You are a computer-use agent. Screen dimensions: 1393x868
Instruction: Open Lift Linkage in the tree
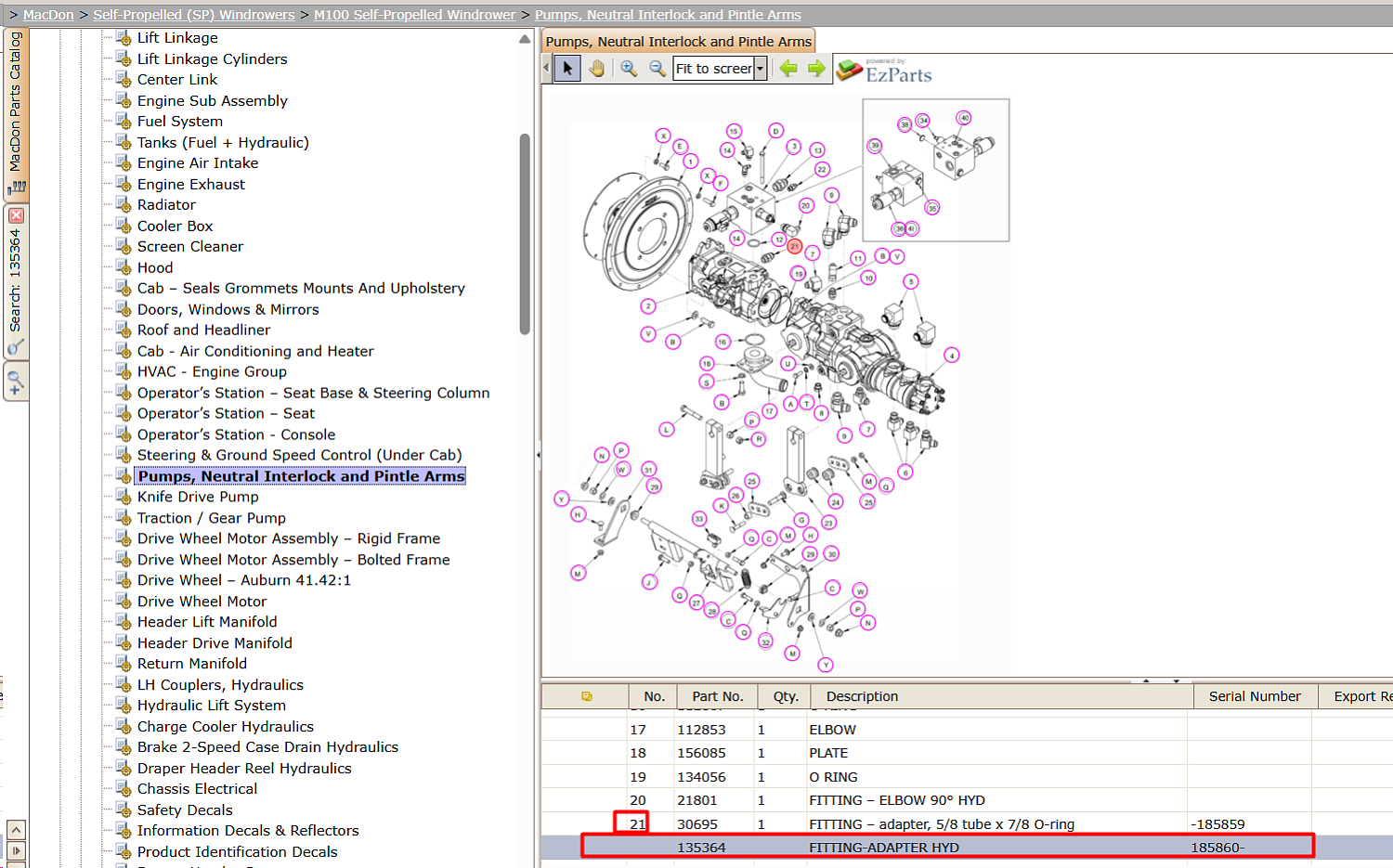point(177,38)
